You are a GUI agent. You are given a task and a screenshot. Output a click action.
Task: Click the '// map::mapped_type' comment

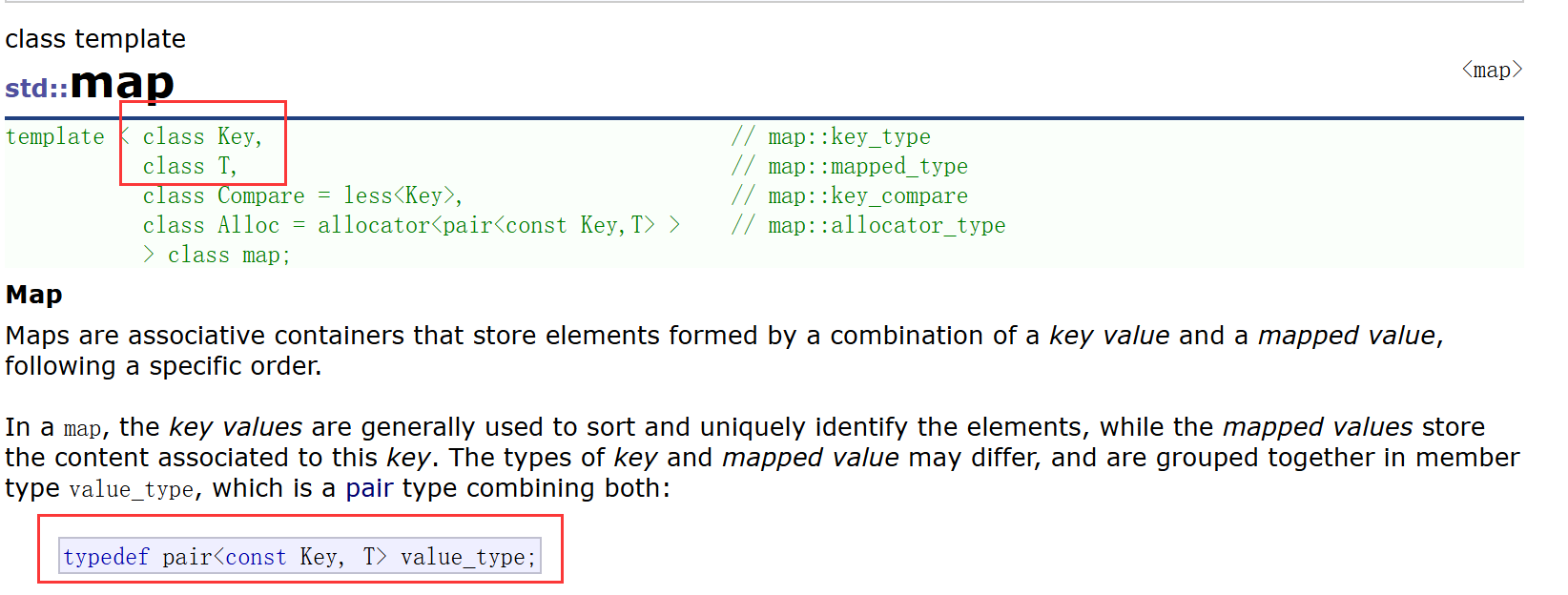850,167
